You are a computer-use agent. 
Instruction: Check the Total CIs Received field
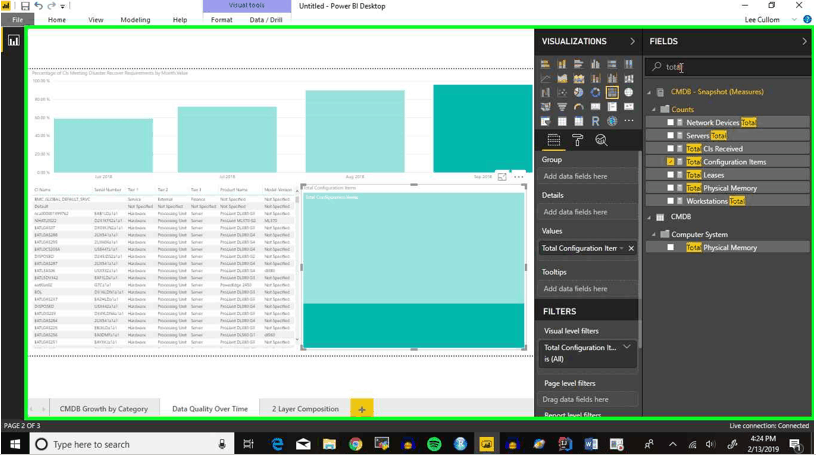[x=670, y=148]
